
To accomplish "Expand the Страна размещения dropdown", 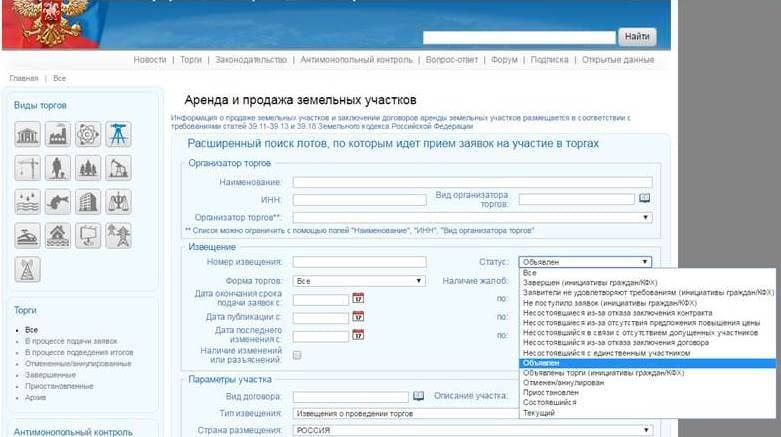I will click(472, 430).
